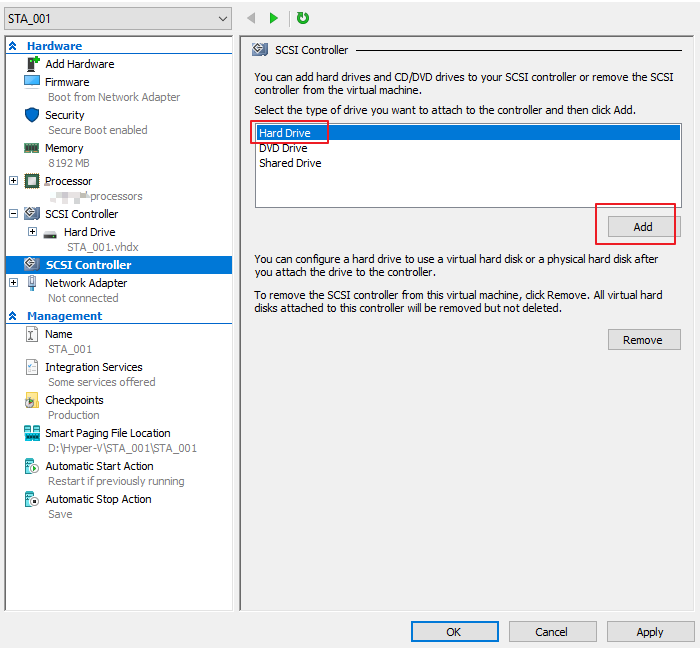
Task: Select Hard Drive in the drive type list
Action: [x=285, y=133]
